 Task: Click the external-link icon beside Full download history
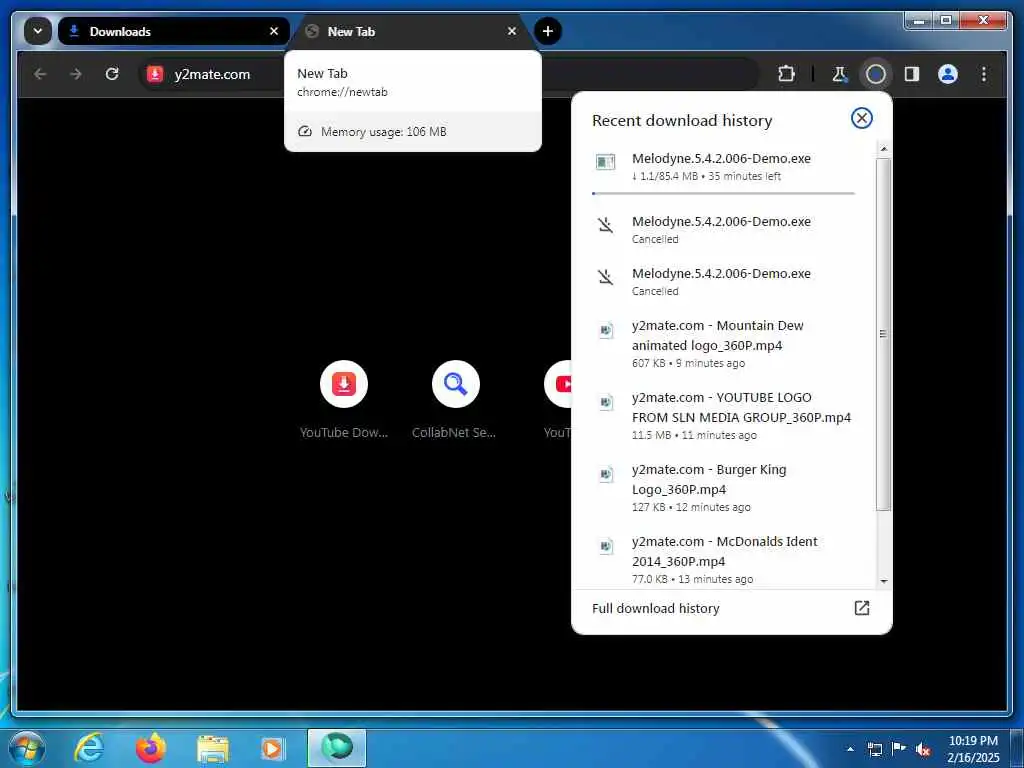pyautogui.click(x=861, y=608)
